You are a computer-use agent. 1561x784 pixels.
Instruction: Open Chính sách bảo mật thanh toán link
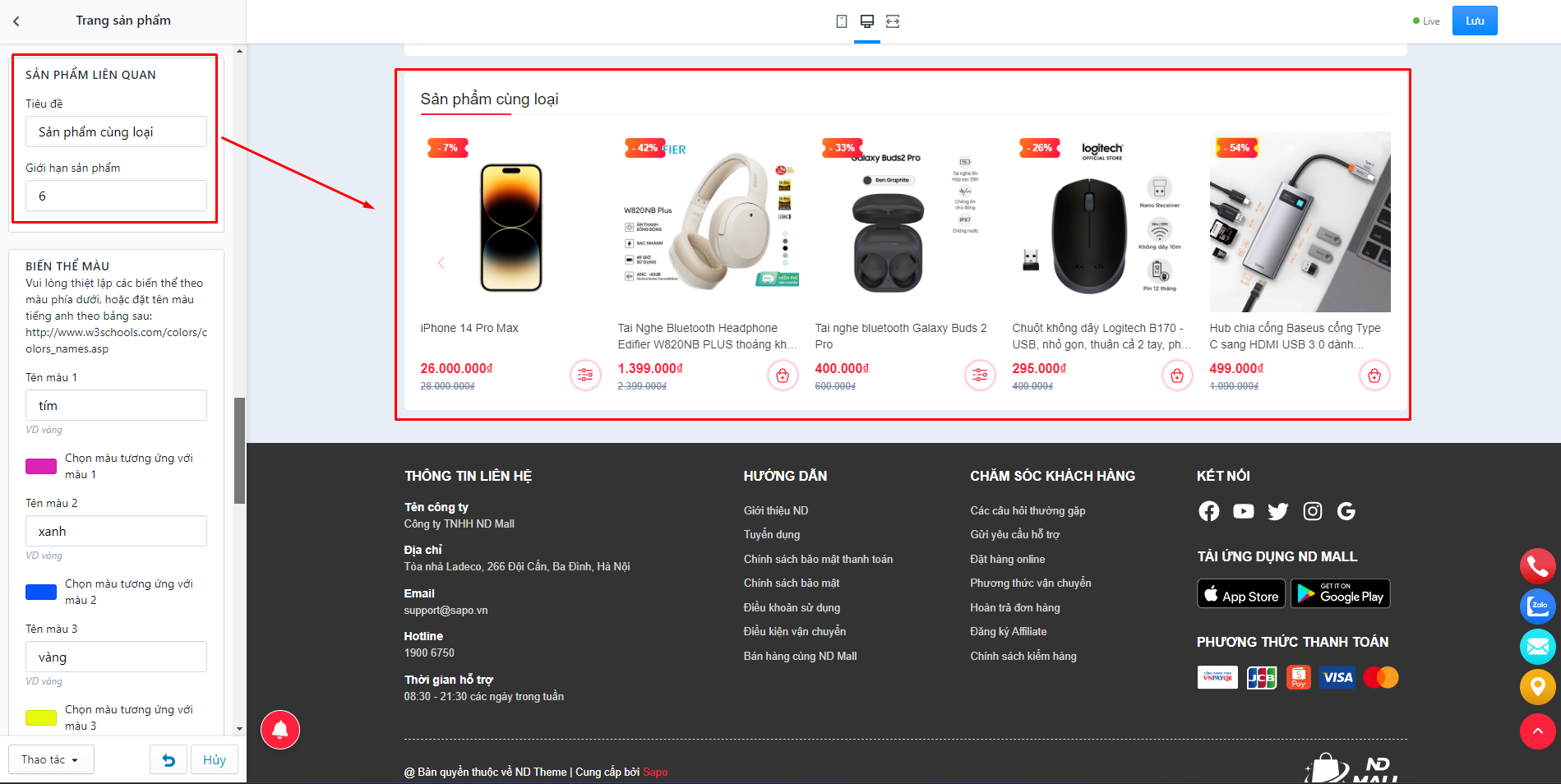point(818,559)
